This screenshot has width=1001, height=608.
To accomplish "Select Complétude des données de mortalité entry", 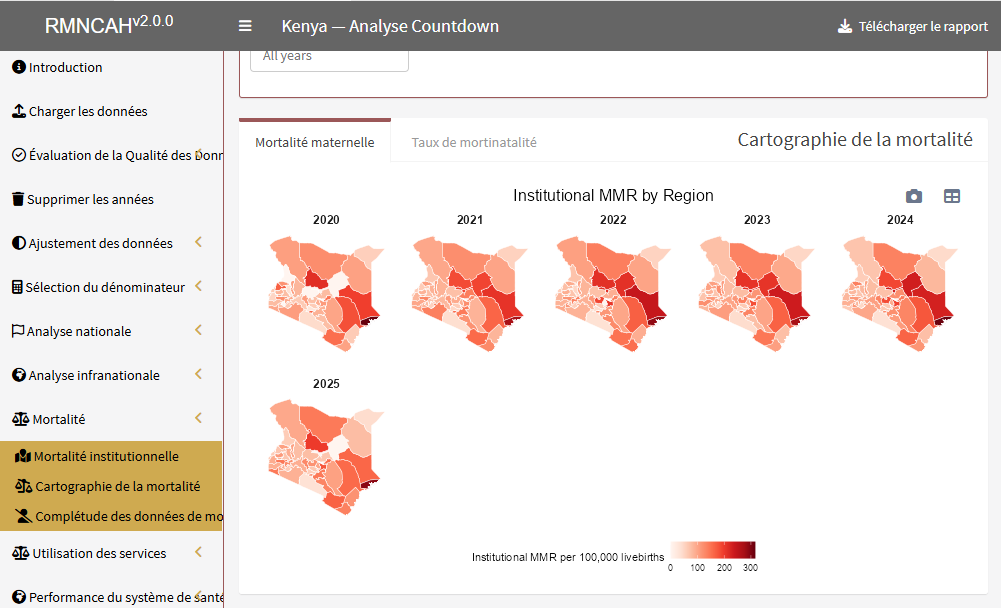I will tap(112, 515).
